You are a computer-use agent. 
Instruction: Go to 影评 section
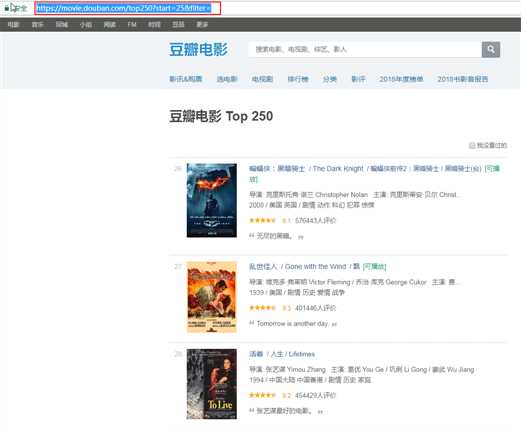[358, 79]
